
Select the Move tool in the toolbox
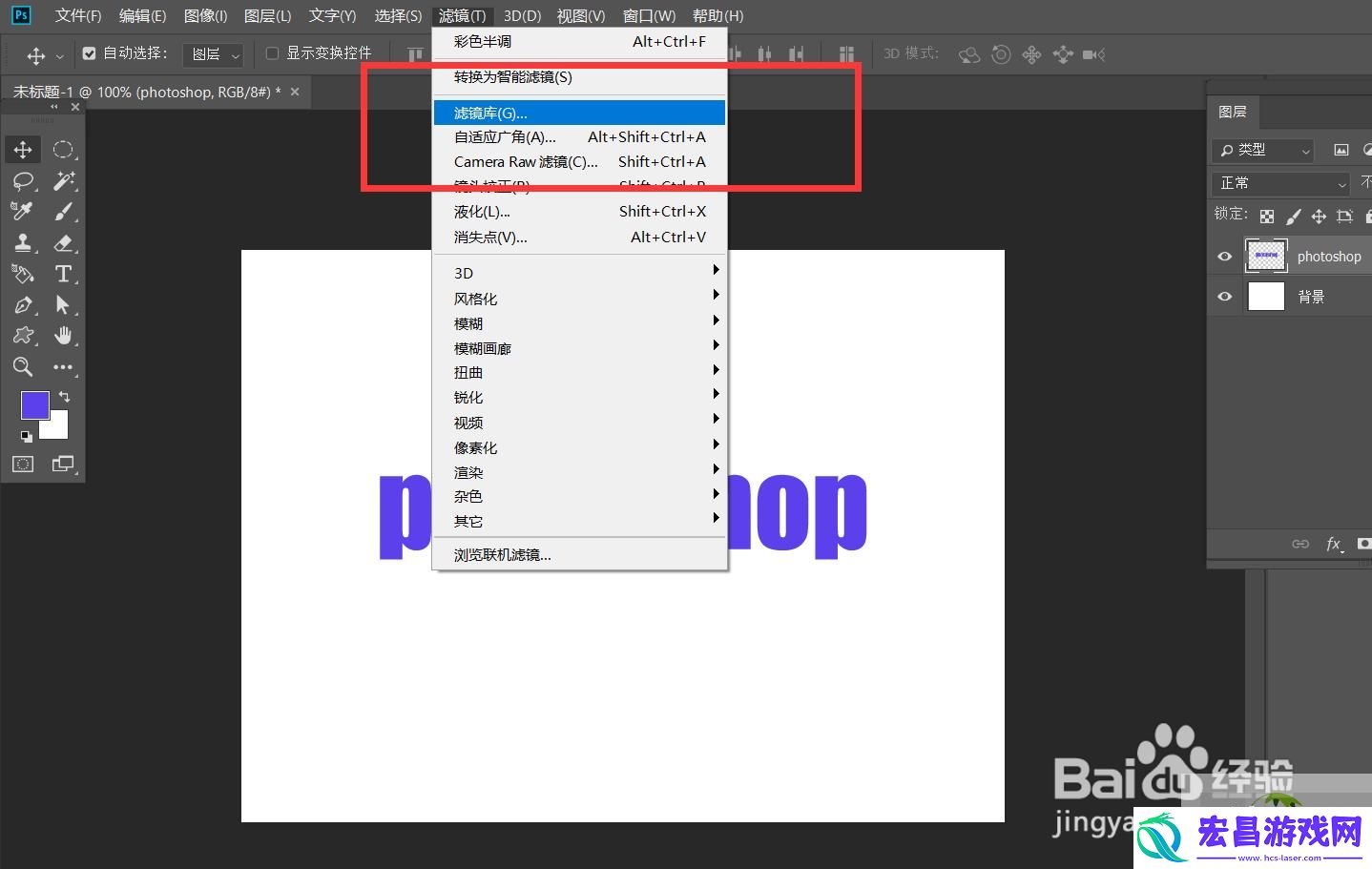23,150
